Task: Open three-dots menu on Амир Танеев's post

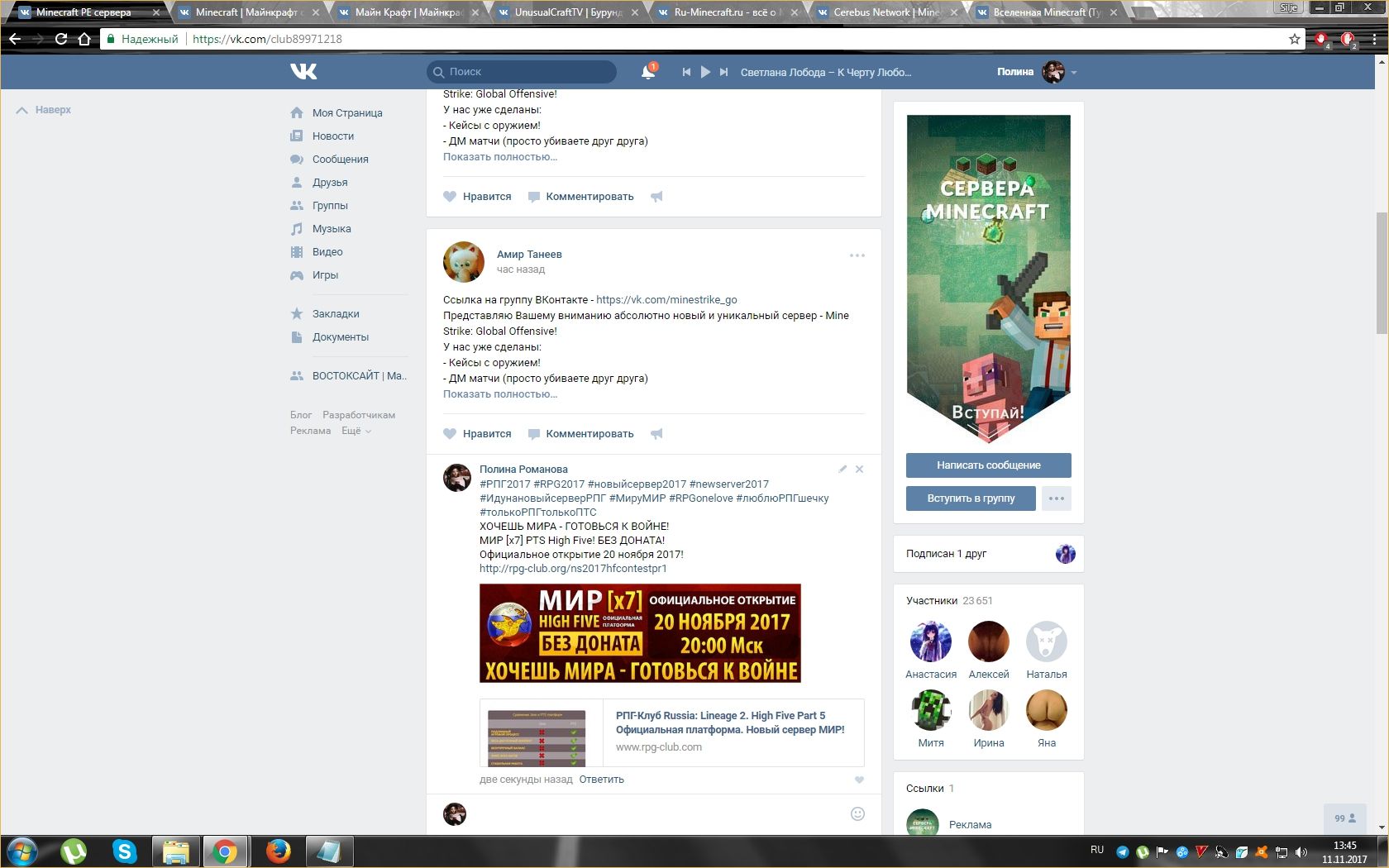Action: [857, 255]
